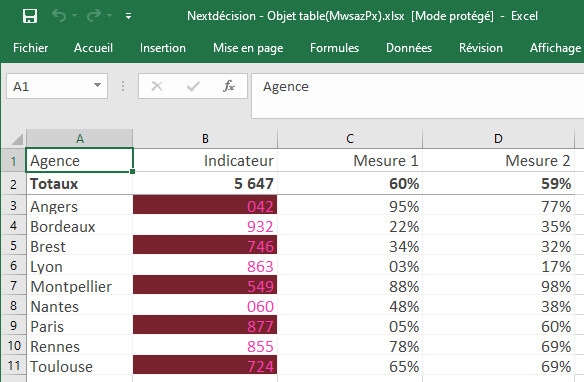This screenshot has height=382, width=584.
Task: Open Redo history dropdown arrow
Action: [x=110, y=16]
